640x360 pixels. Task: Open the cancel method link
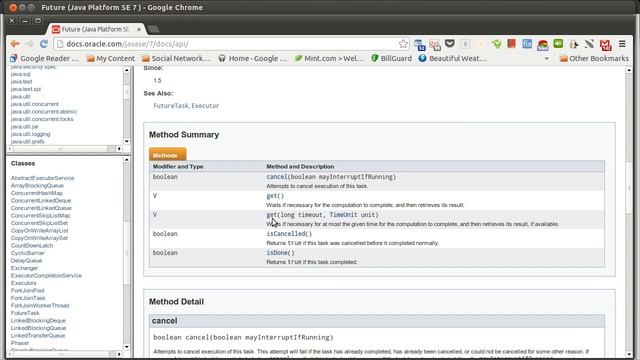277,177
